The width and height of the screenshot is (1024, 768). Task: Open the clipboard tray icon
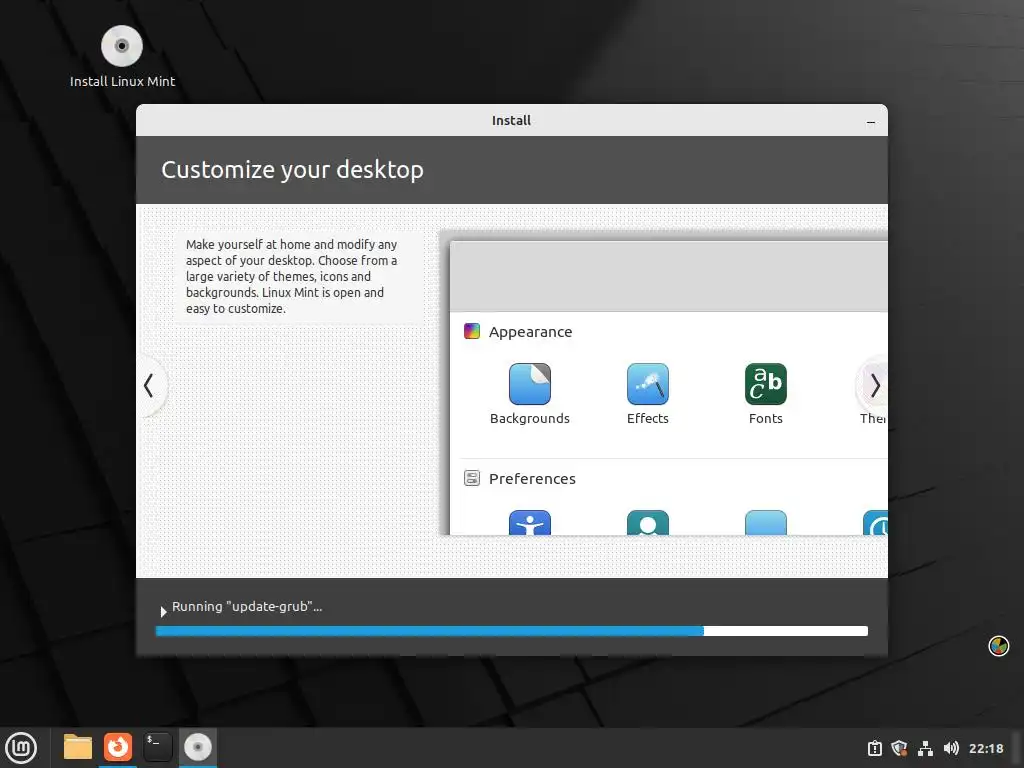tap(874, 748)
